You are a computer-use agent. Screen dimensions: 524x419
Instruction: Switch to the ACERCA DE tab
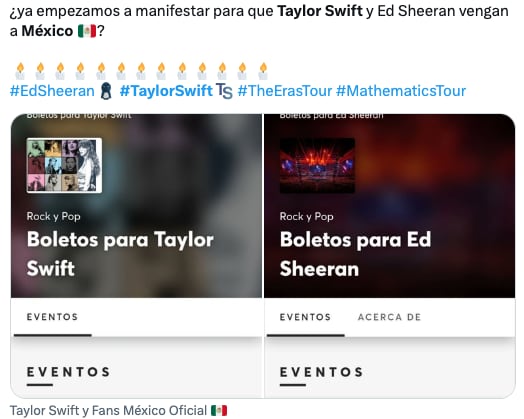pyautogui.click(x=389, y=317)
